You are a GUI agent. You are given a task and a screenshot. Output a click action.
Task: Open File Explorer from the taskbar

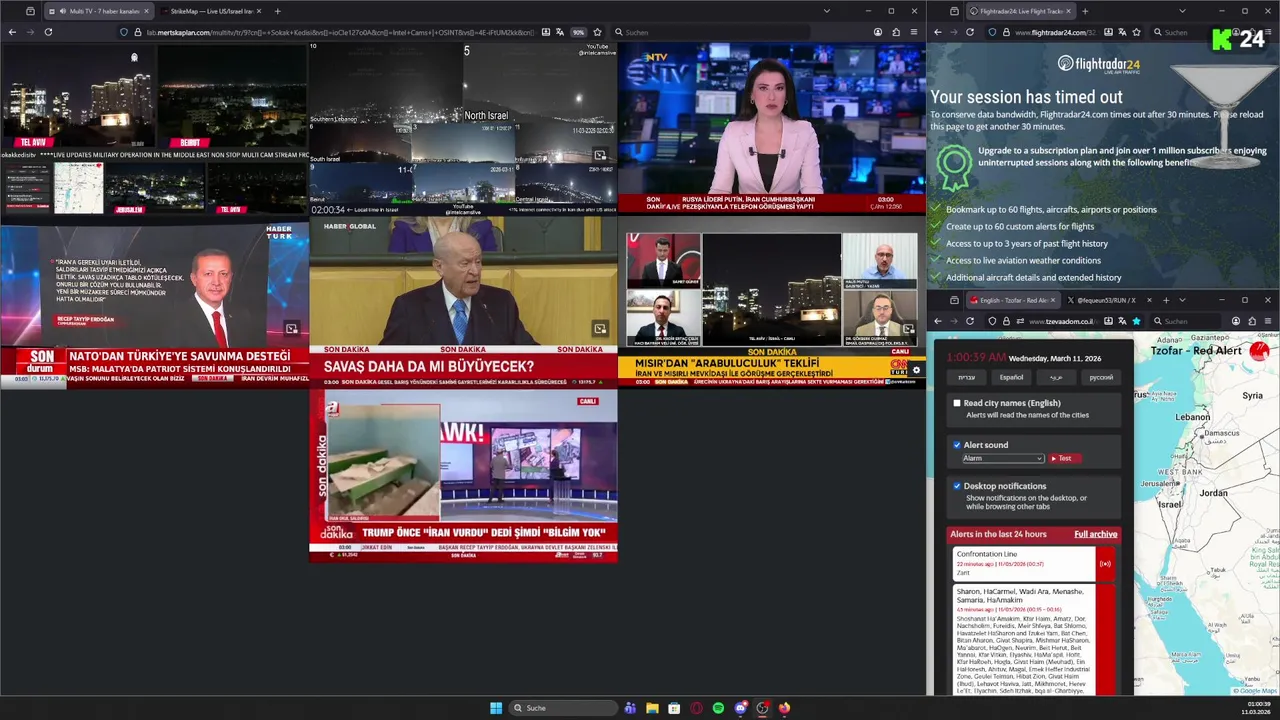point(652,708)
